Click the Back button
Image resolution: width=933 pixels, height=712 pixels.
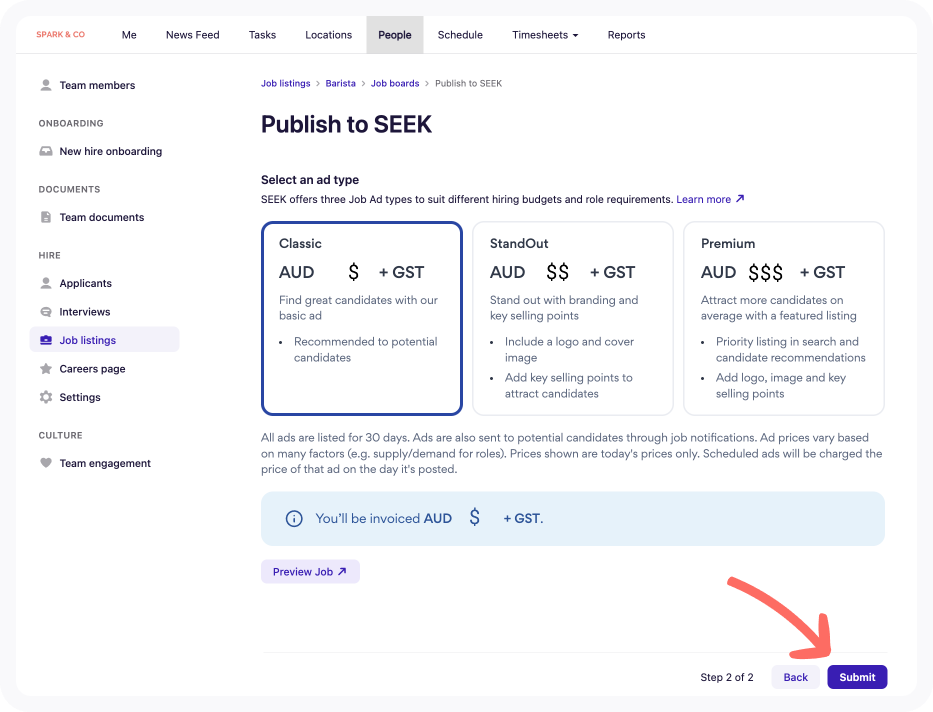pos(796,677)
